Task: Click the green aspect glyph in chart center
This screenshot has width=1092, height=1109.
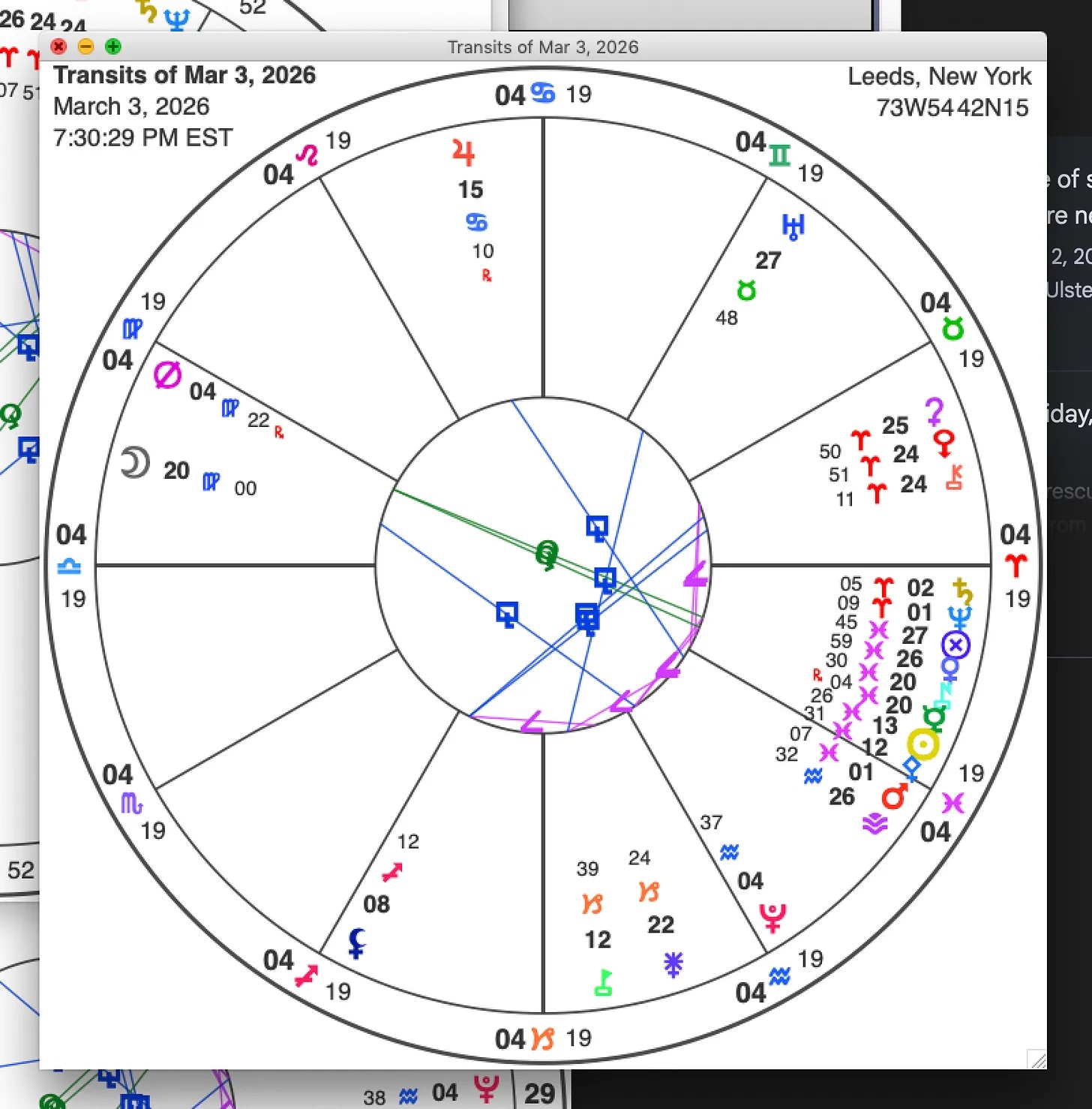Action: tap(547, 555)
